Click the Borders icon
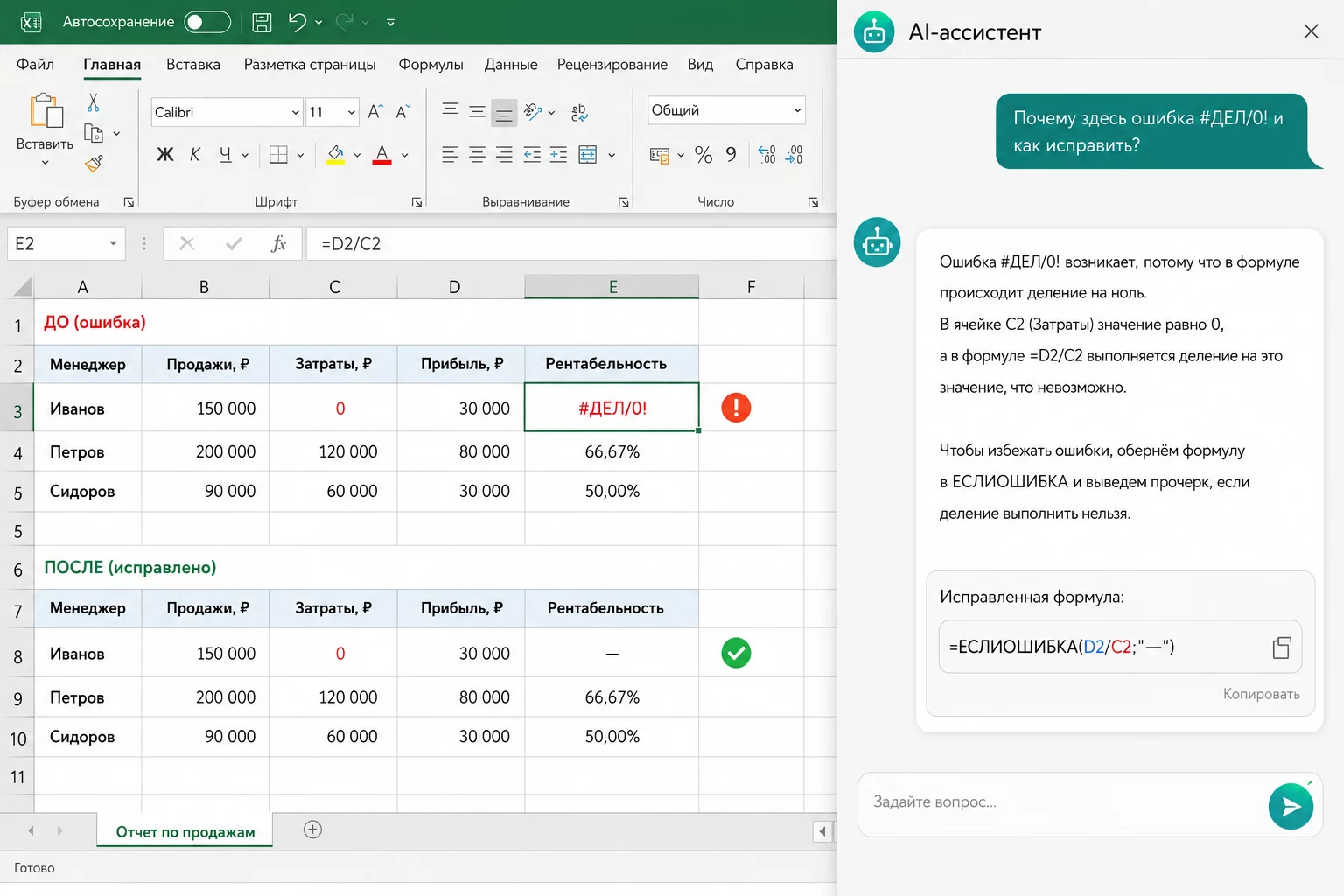Viewport: 1344px width, 896px height. click(x=278, y=155)
